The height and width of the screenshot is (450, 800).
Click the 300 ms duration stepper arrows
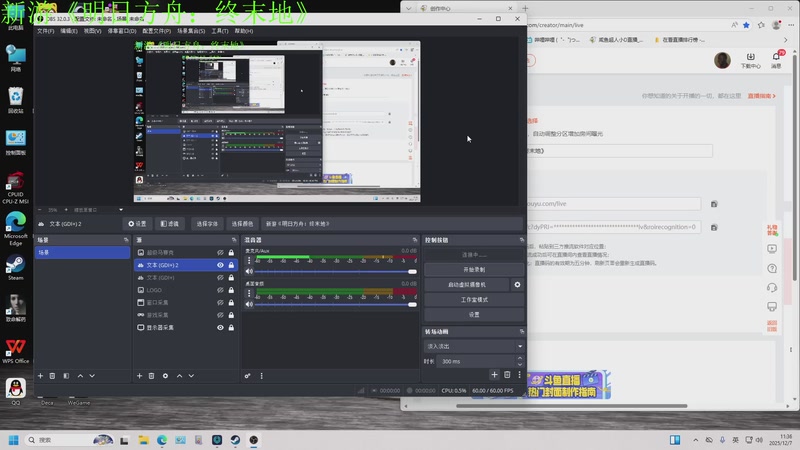[520, 361]
